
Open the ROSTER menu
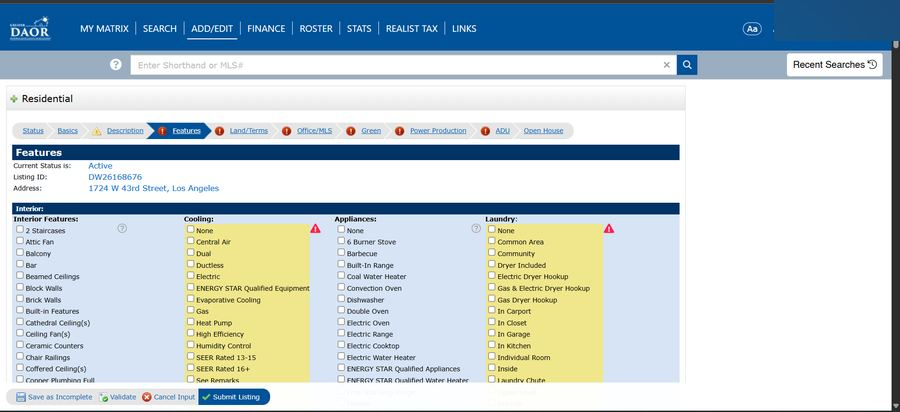(316, 29)
